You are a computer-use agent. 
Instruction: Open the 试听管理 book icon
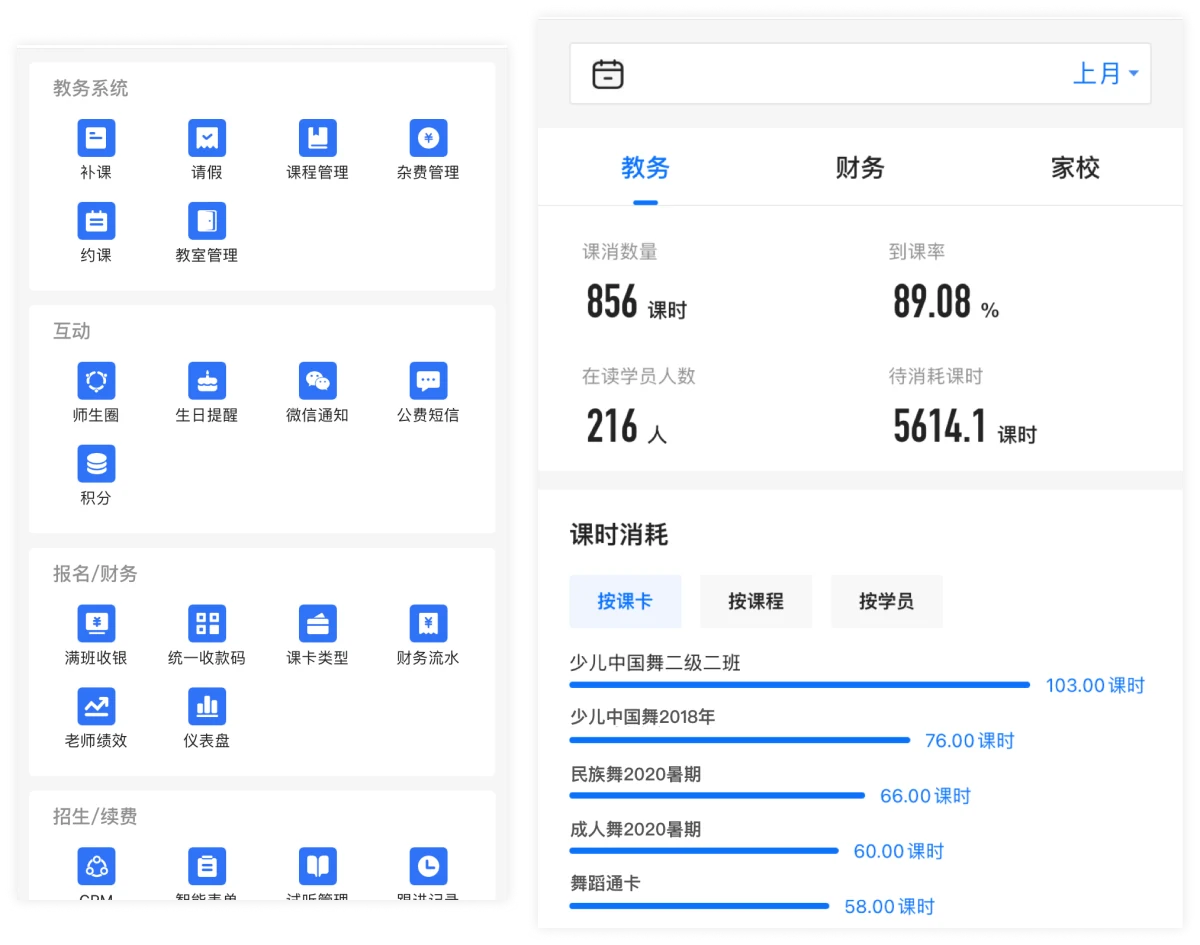pyautogui.click(x=317, y=867)
